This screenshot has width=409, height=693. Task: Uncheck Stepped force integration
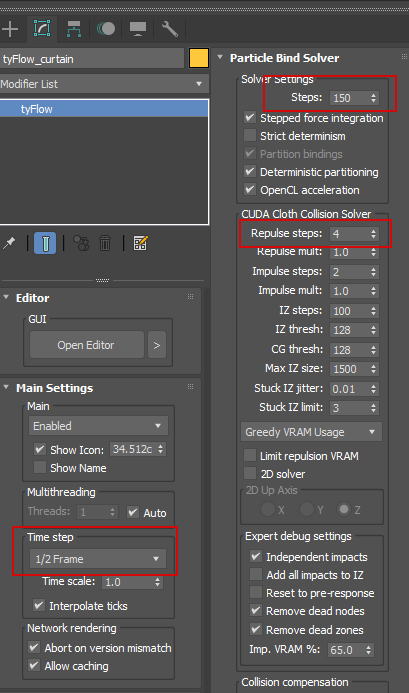250,118
